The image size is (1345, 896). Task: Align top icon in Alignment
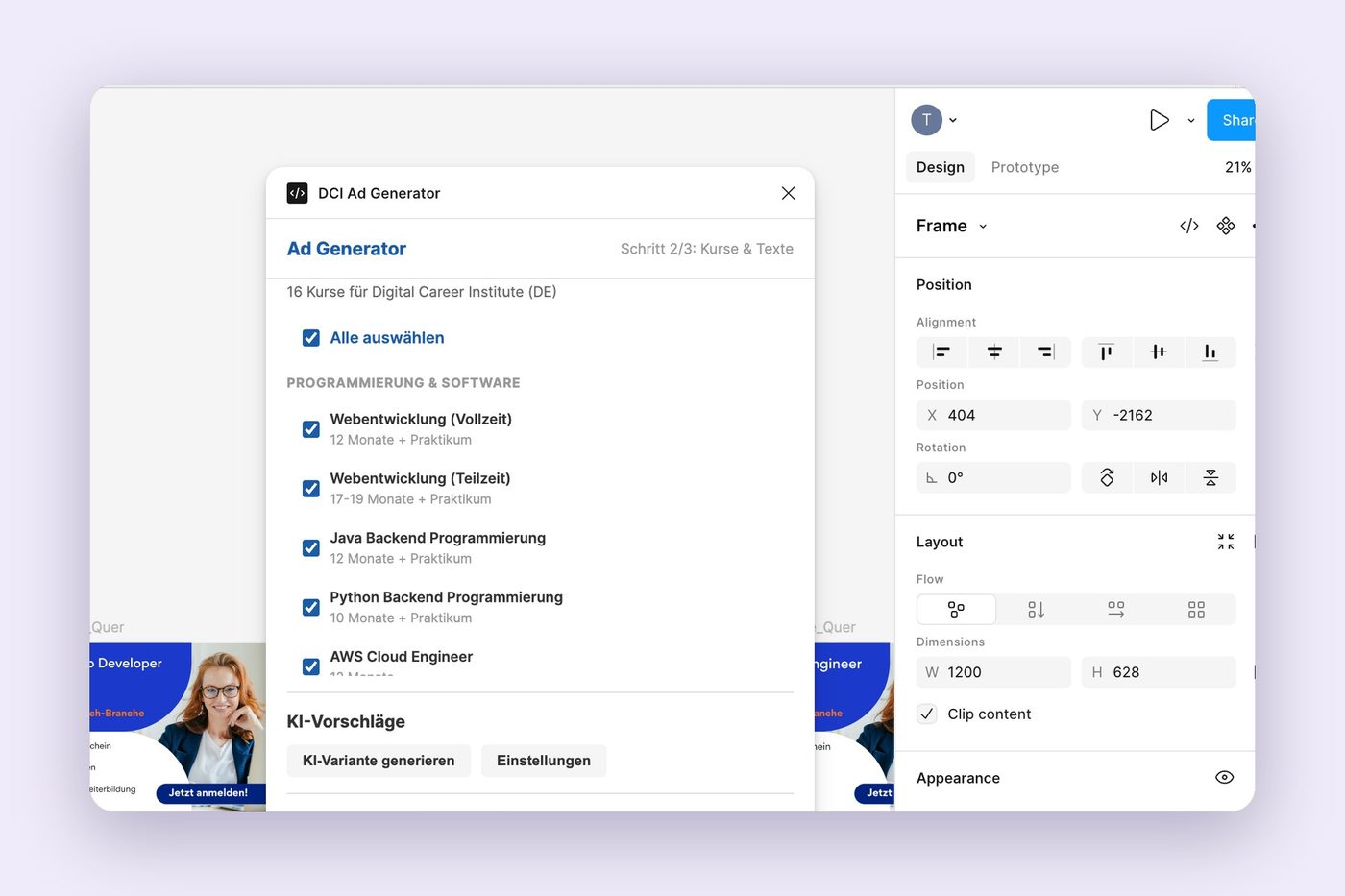pyautogui.click(x=1107, y=352)
